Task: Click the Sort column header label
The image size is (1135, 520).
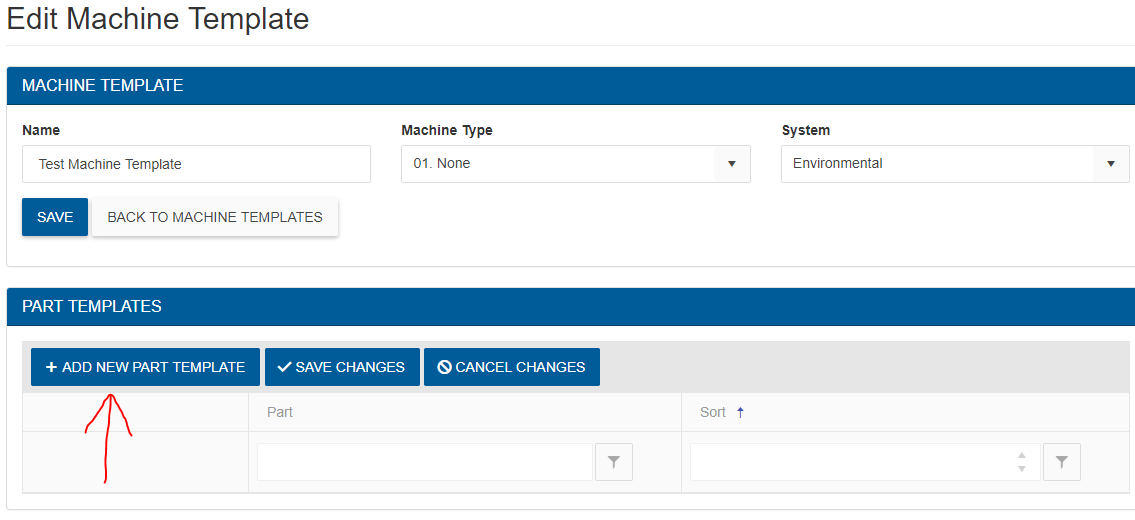Action: pyautogui.click(x=712, y=412)
